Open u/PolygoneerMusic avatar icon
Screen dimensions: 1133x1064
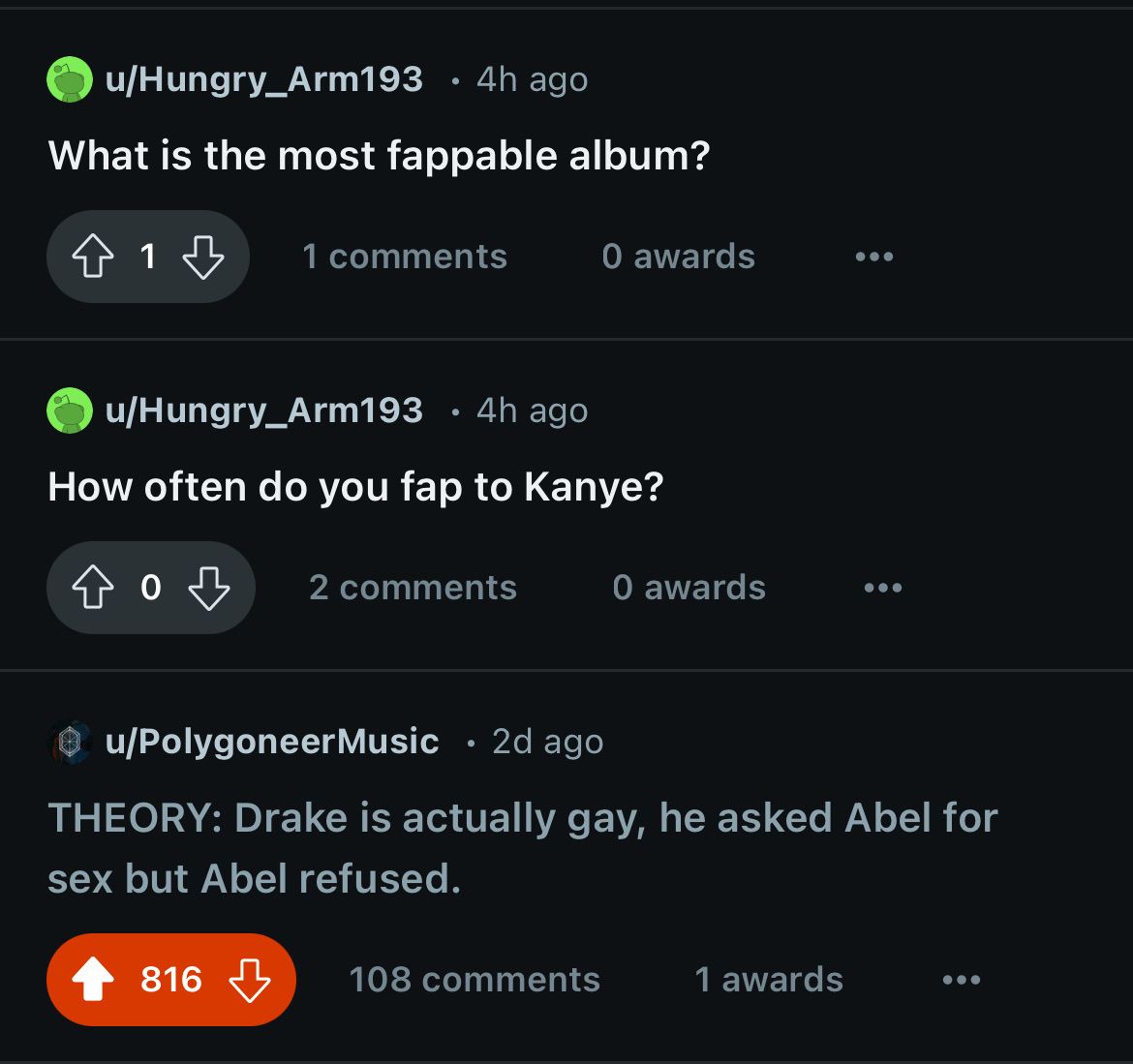70,743
